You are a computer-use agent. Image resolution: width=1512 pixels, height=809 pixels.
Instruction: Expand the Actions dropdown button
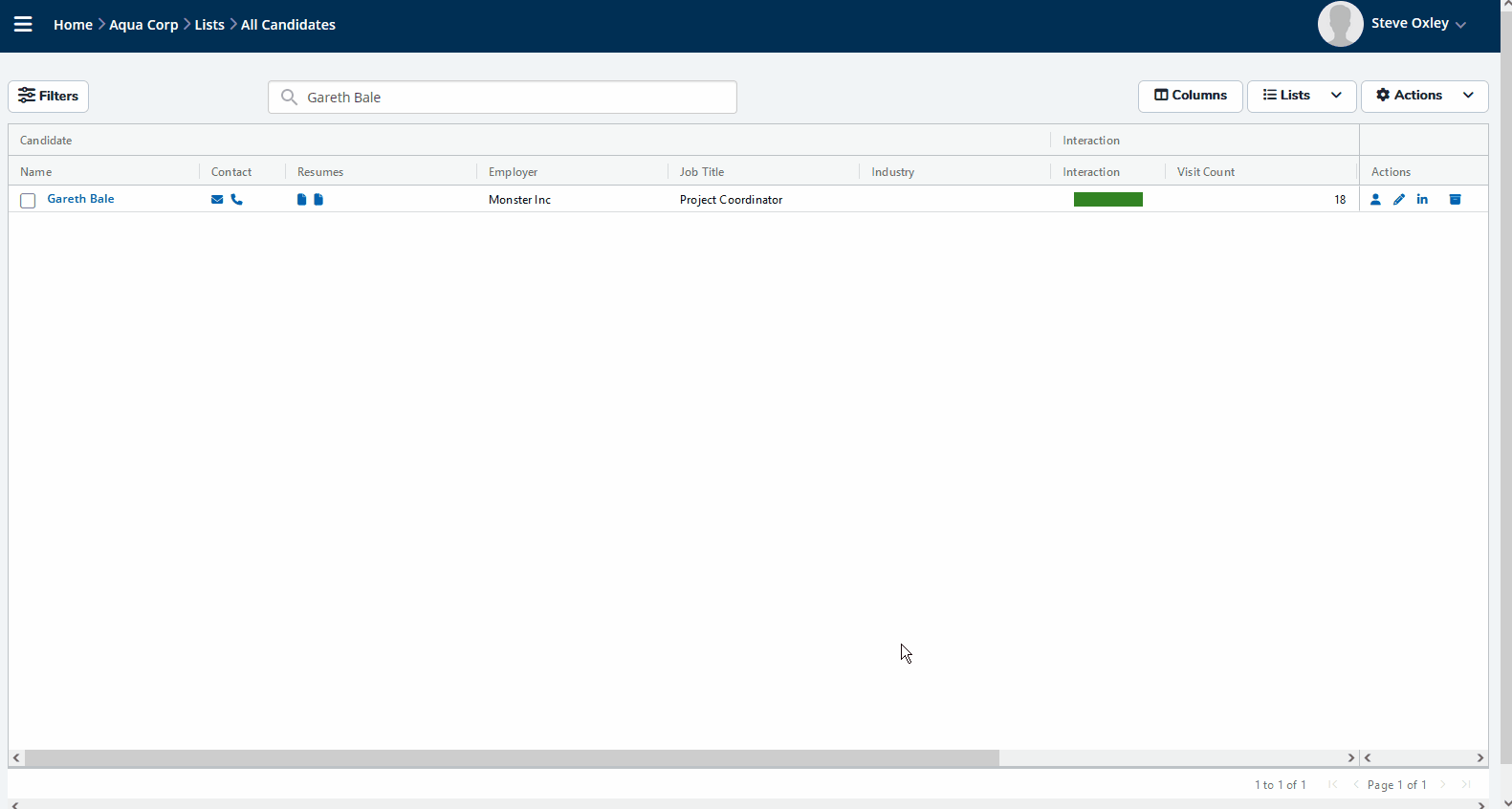(x=1424, y=96)
